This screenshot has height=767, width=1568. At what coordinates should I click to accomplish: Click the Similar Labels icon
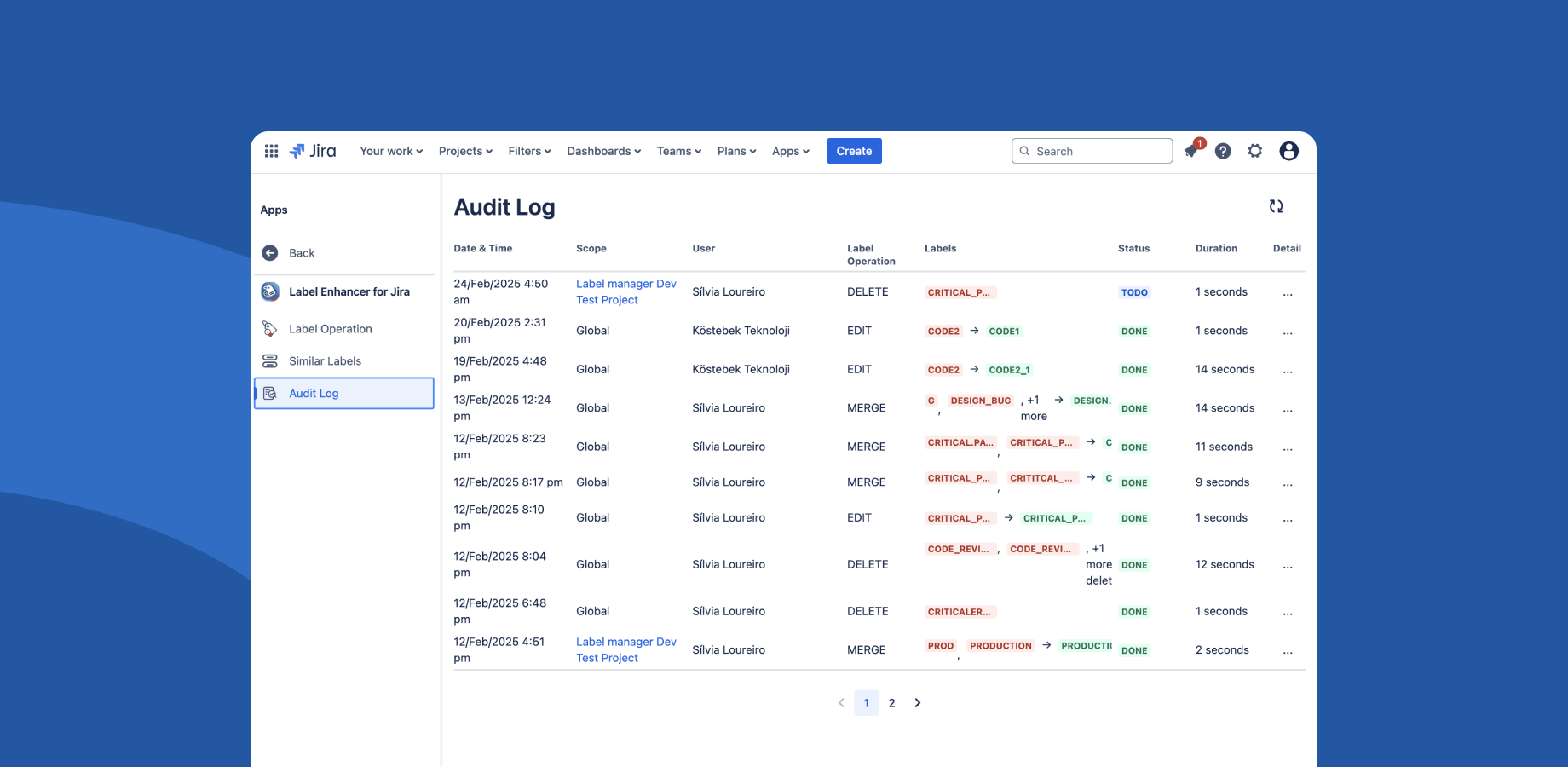click(x=270, y=361)
